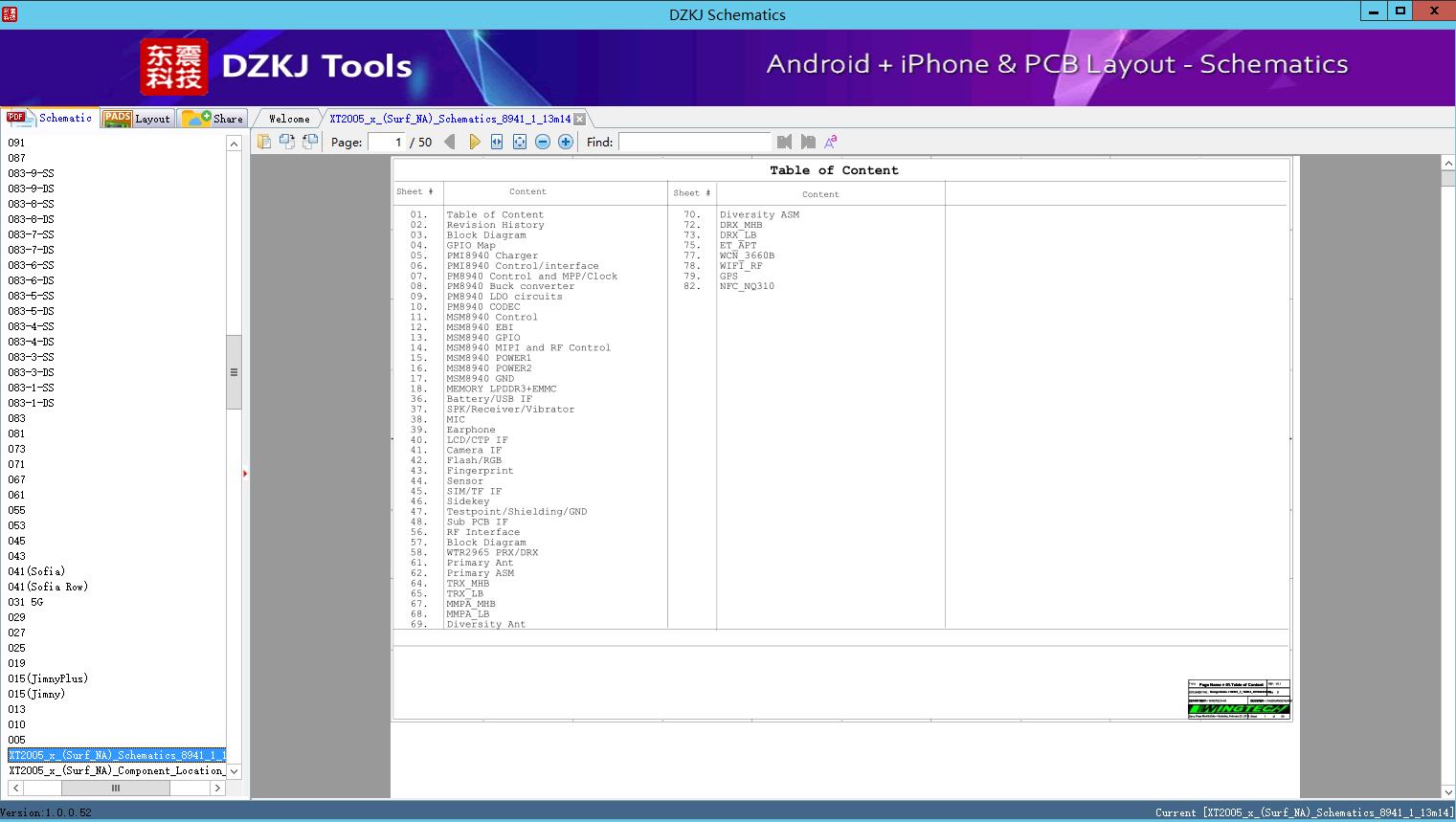Image resolution: width=1456 pixels, height=822 pixels.
Task: Click the page number input field
Action: 387,142
